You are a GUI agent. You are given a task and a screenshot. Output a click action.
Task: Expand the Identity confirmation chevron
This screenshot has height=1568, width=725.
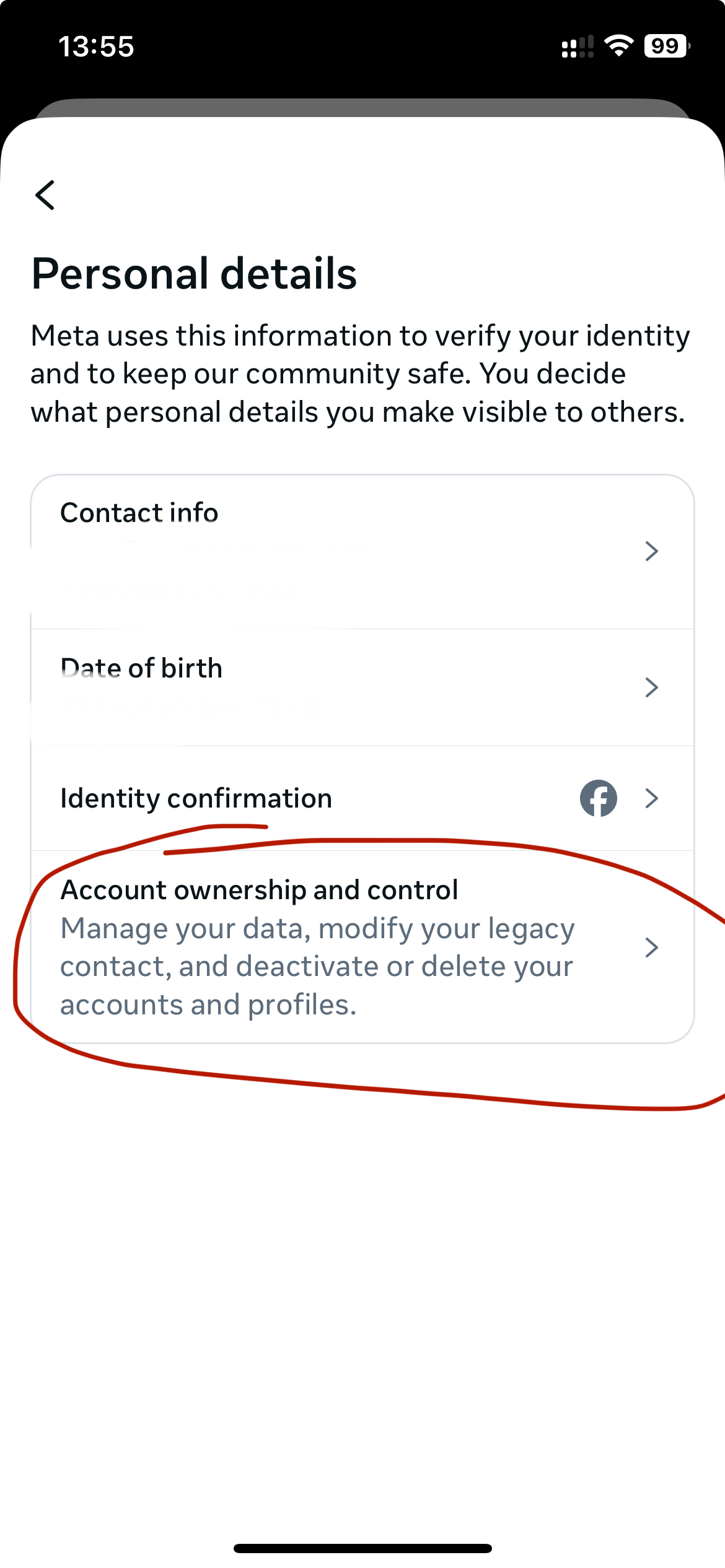(x=651, y=798)
